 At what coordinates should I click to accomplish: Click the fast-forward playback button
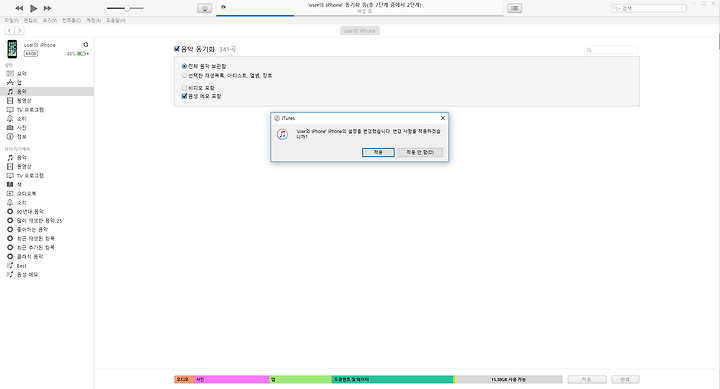click(x=47, y=8)
